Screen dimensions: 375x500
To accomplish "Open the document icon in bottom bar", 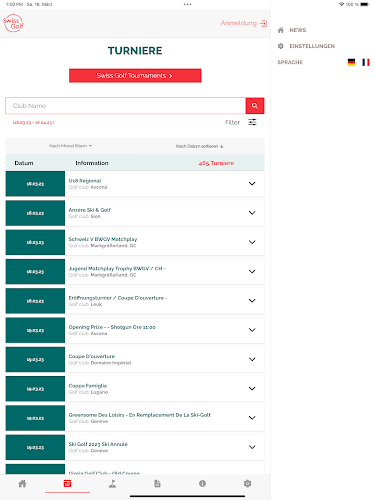I will (x=157, y=484).
